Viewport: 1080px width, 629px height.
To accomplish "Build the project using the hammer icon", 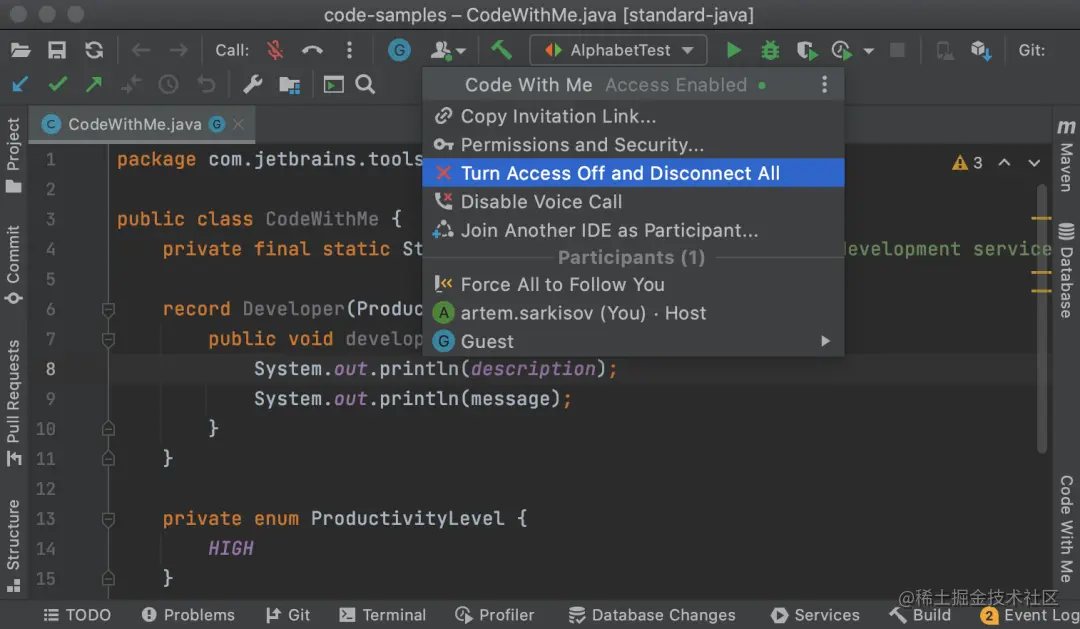I will (500, 49).
